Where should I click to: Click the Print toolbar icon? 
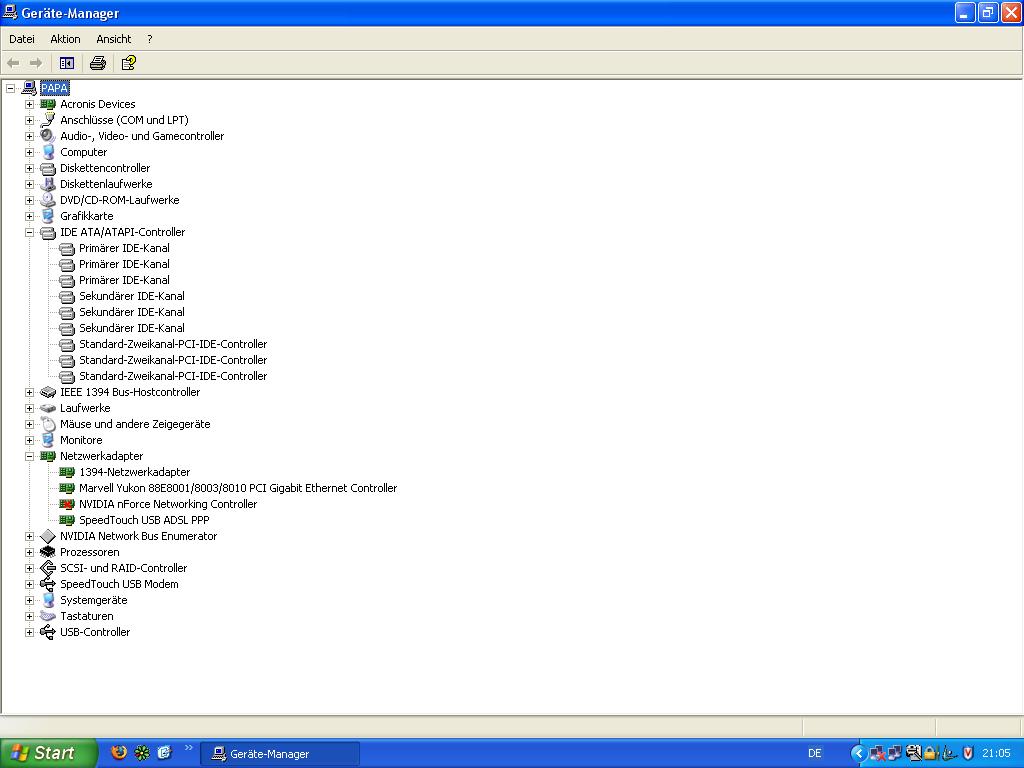tap(98, 63)
